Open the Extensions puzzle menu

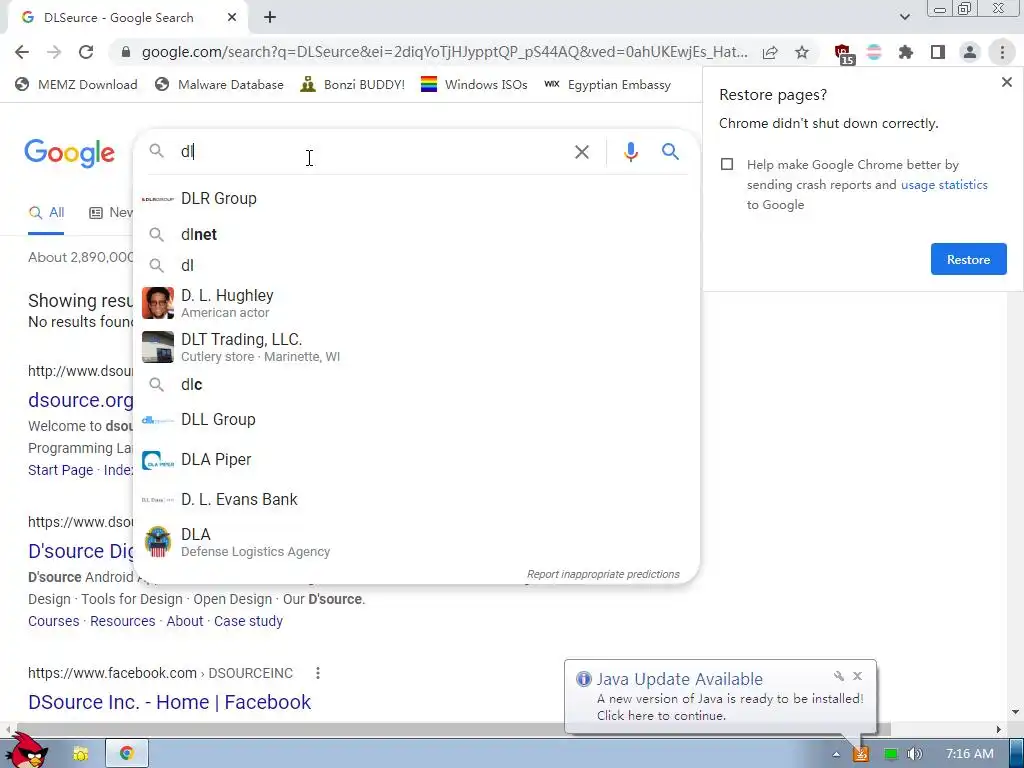[x=906, y=52]
